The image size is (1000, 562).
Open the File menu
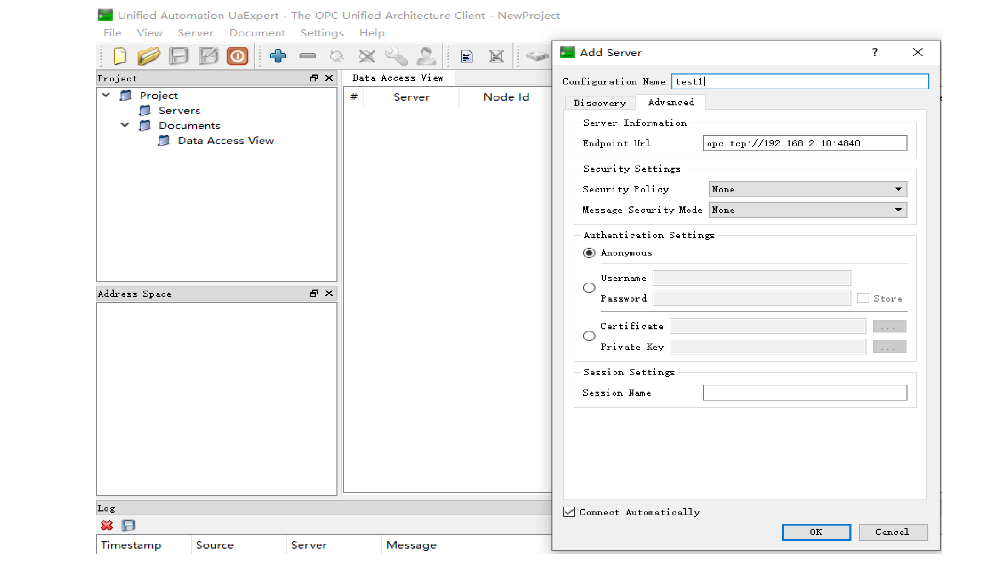[x=112, y=33]
